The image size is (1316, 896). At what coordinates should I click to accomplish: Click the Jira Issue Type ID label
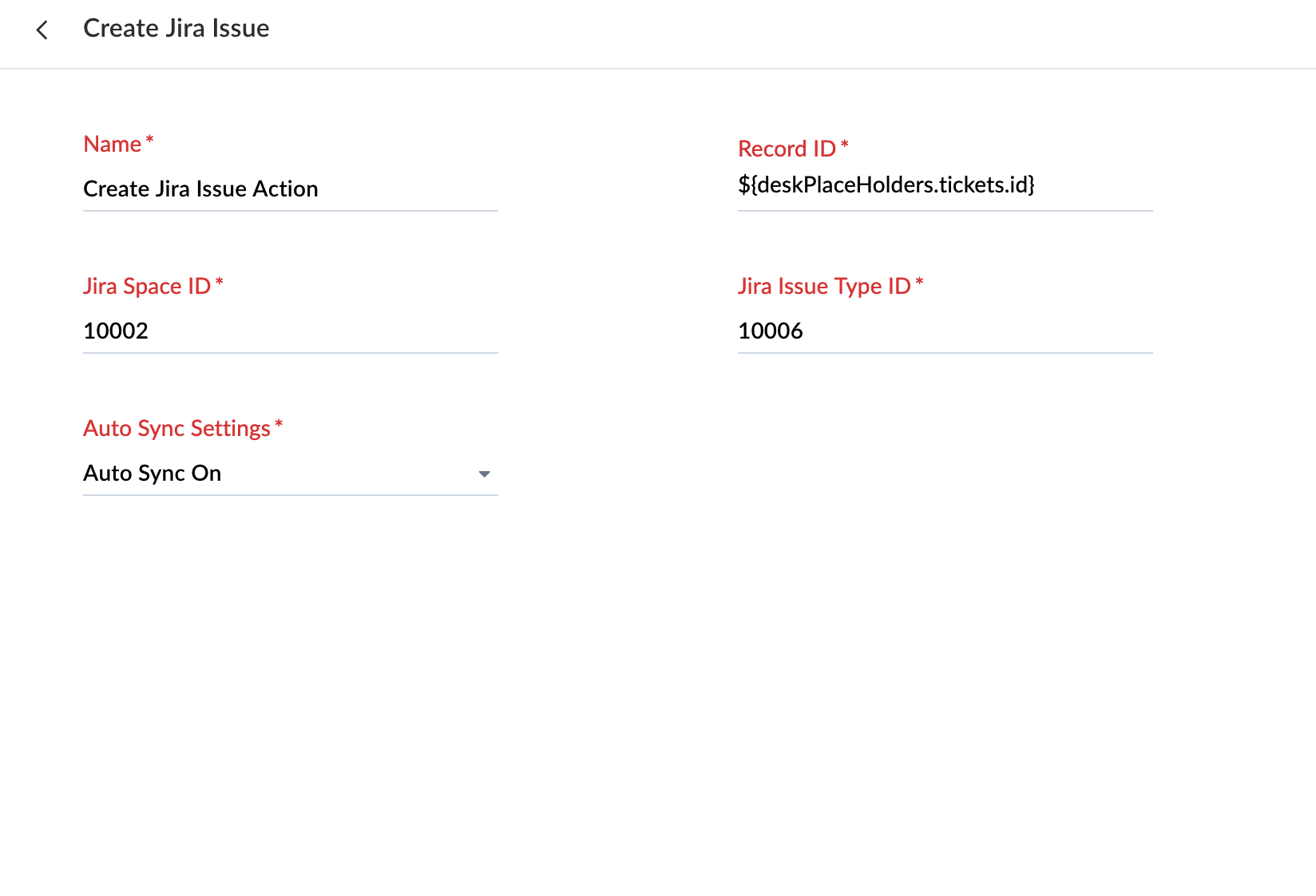(823, 287)
